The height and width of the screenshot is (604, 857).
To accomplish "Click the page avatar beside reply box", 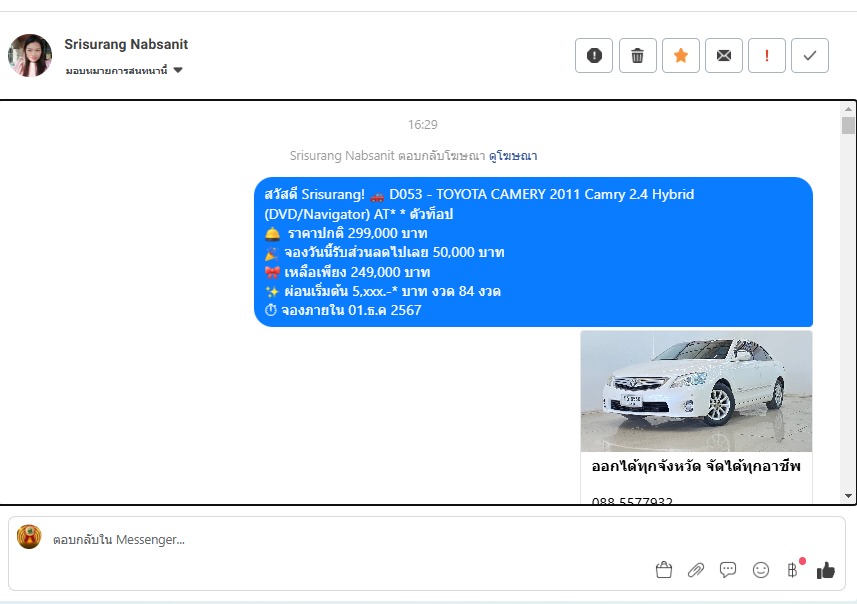I will pos(29,537).
